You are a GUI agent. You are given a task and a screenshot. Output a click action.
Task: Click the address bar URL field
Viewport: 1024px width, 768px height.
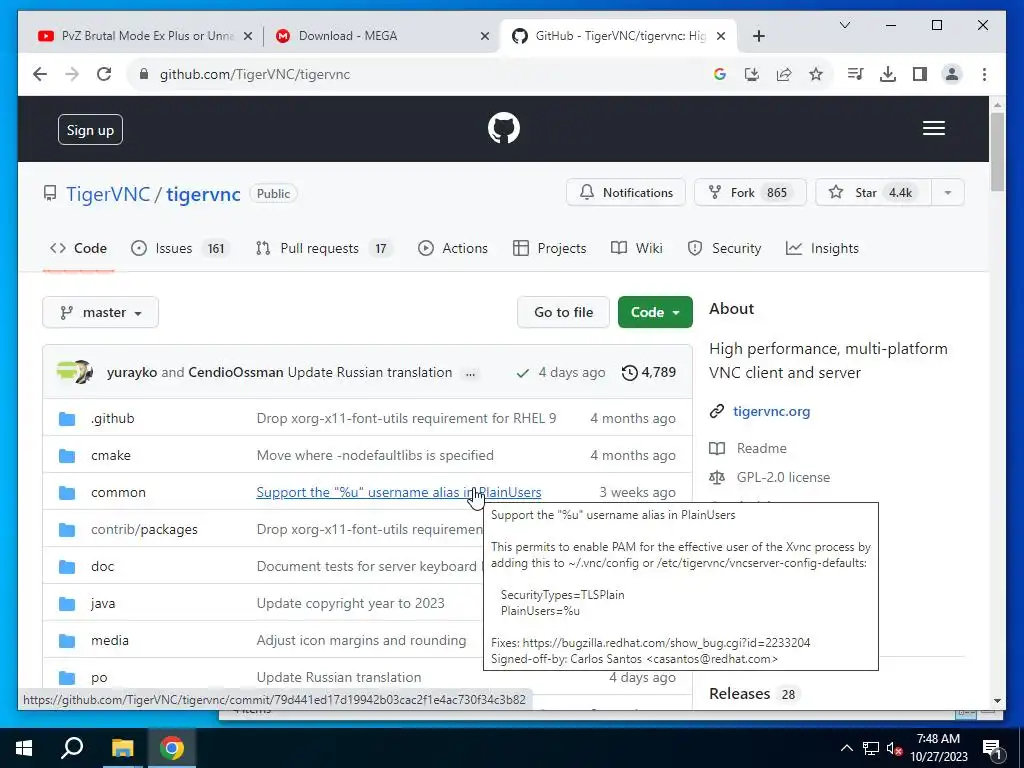click(x=418, y=74)
